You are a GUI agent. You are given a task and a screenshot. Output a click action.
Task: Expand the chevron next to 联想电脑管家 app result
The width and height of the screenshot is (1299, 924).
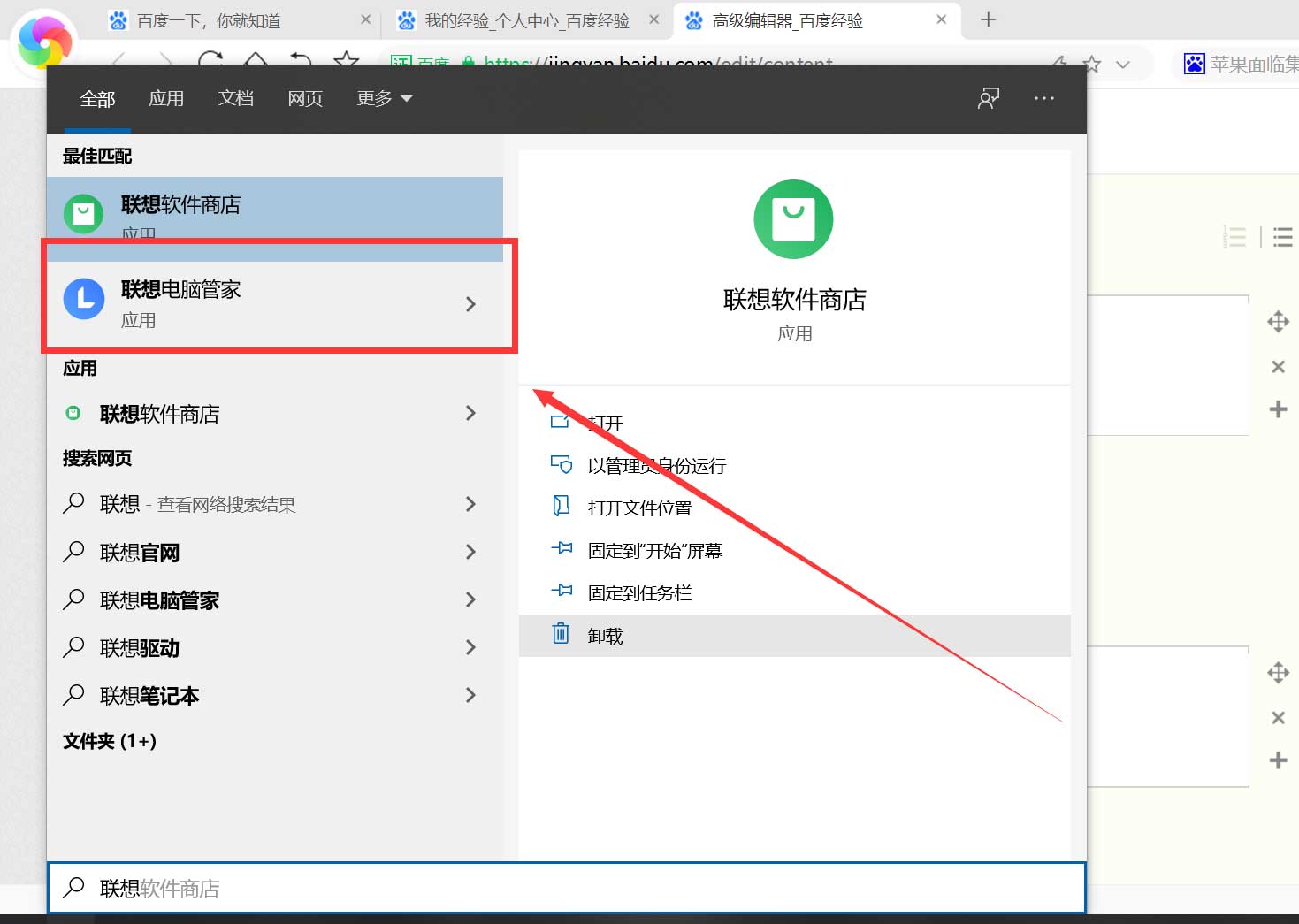pyautogui.click(x=470, y=304)
